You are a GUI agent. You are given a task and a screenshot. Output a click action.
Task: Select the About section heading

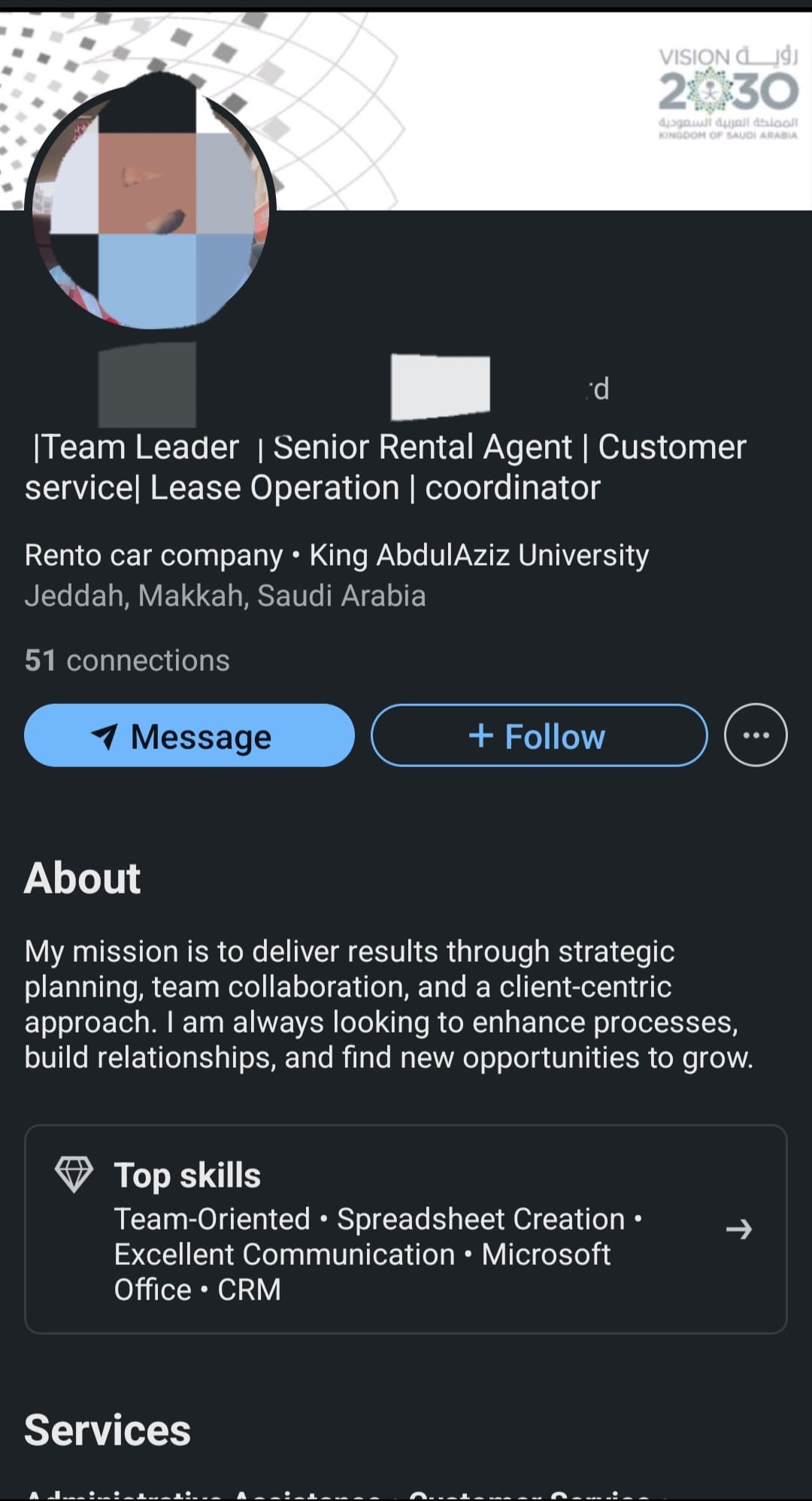coord(83,878)
